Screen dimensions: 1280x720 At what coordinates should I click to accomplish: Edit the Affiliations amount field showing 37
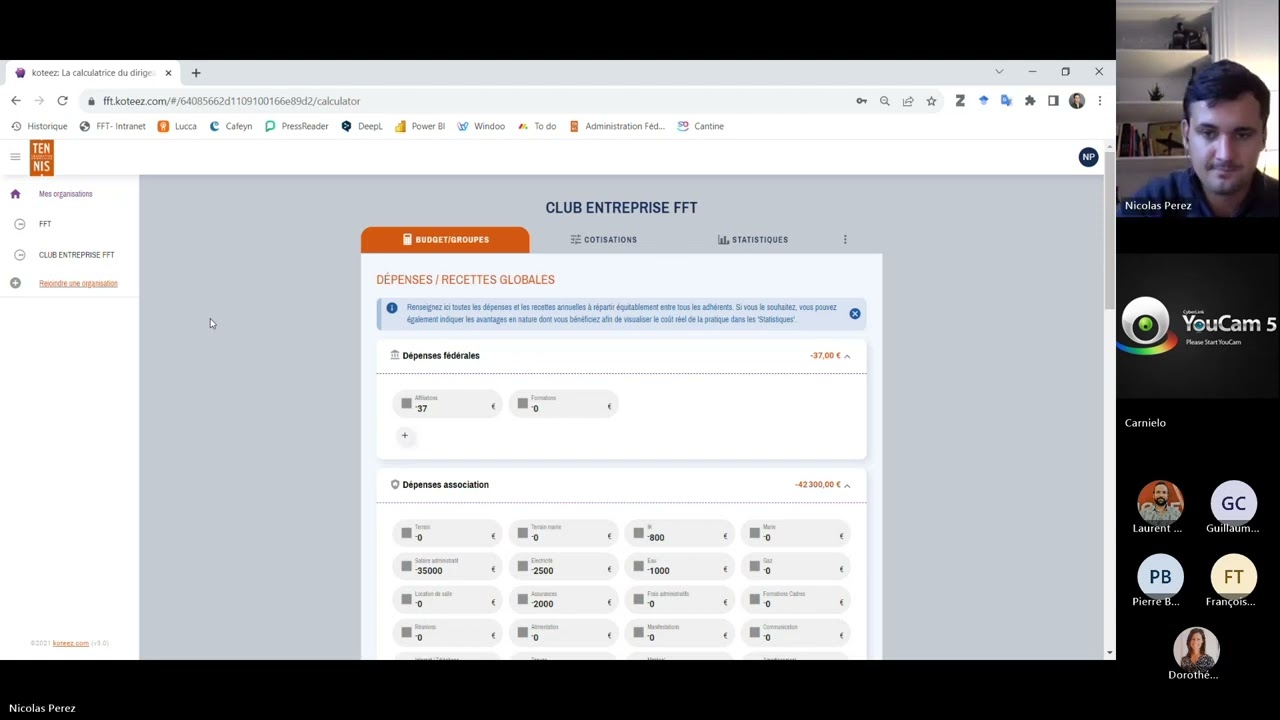449,404
